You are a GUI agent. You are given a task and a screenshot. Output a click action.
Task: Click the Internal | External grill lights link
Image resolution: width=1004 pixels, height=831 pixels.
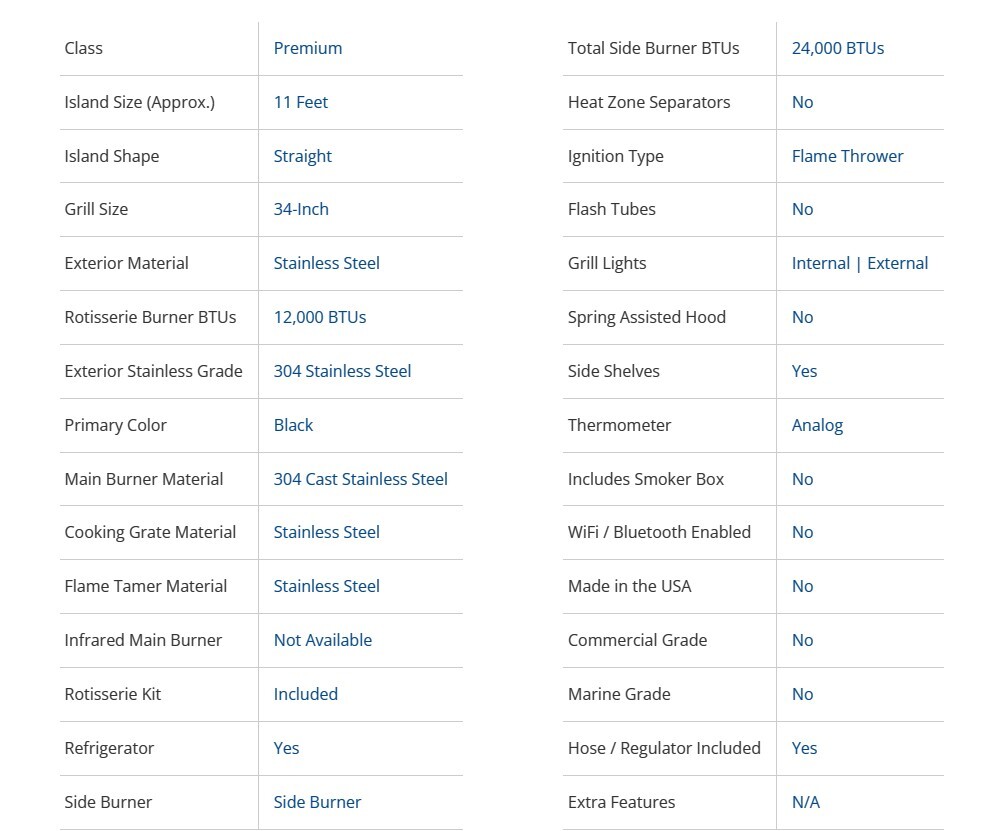(x=859, y=263)
